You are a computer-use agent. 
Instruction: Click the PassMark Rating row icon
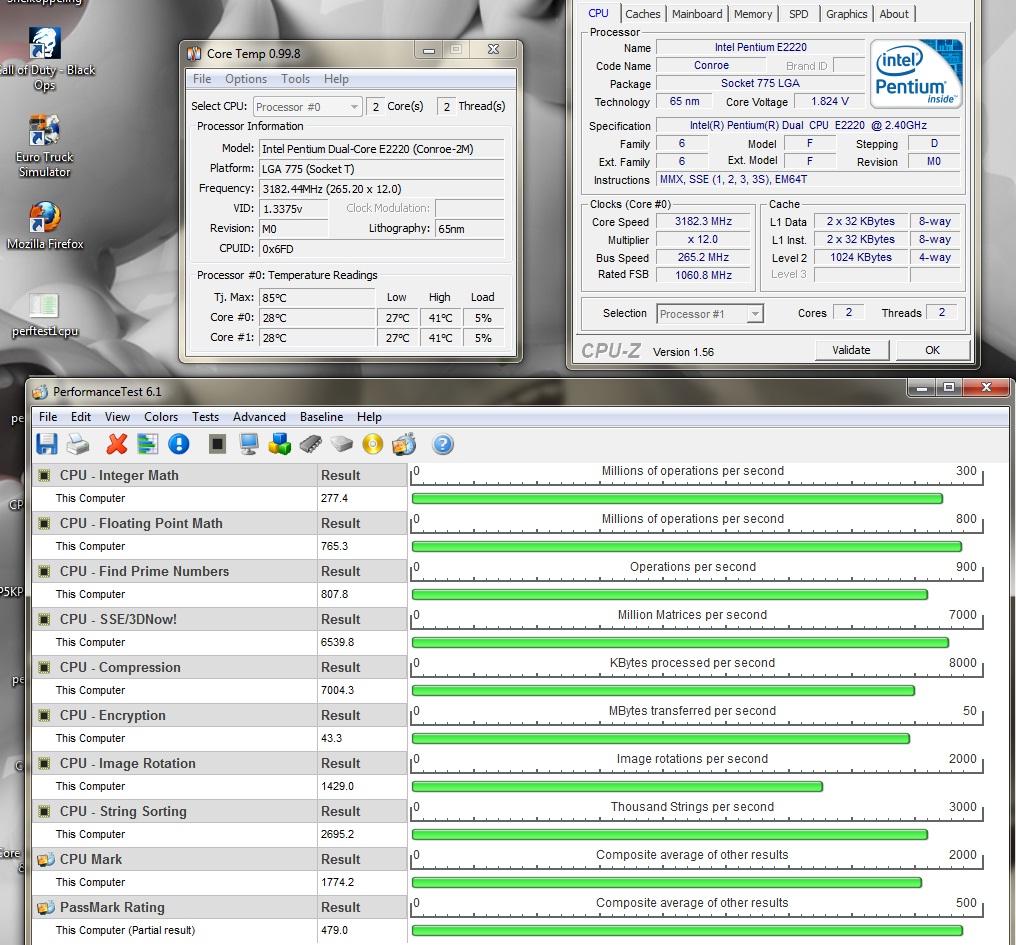click(x=45, y=907)
